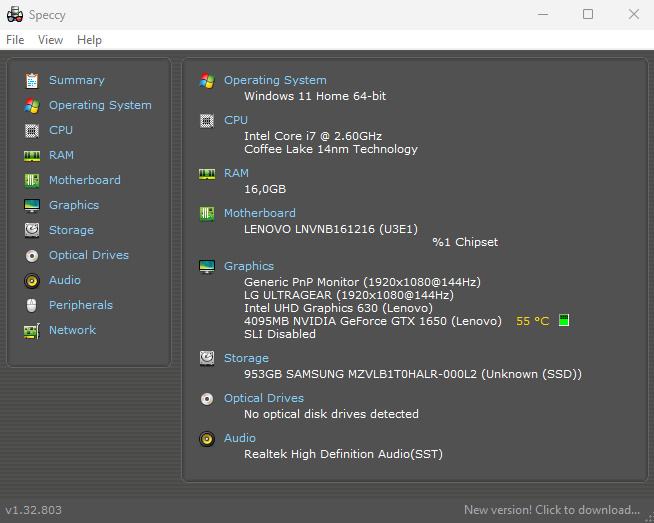Select Graphics in the sidebar
Screen dimensions: 654x523
pos(74,205)
